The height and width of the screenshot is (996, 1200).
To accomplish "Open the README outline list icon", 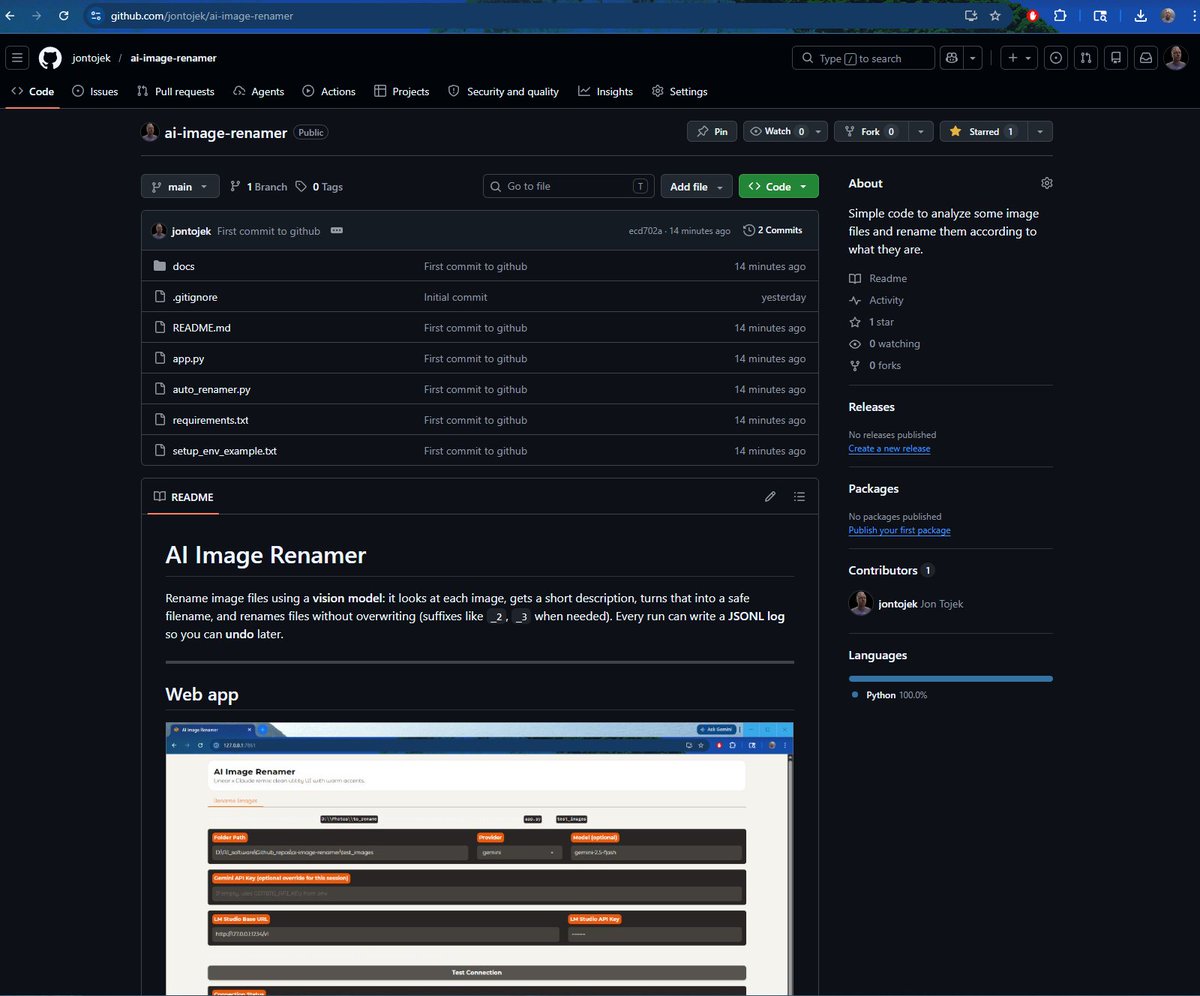I will (799, 496).
